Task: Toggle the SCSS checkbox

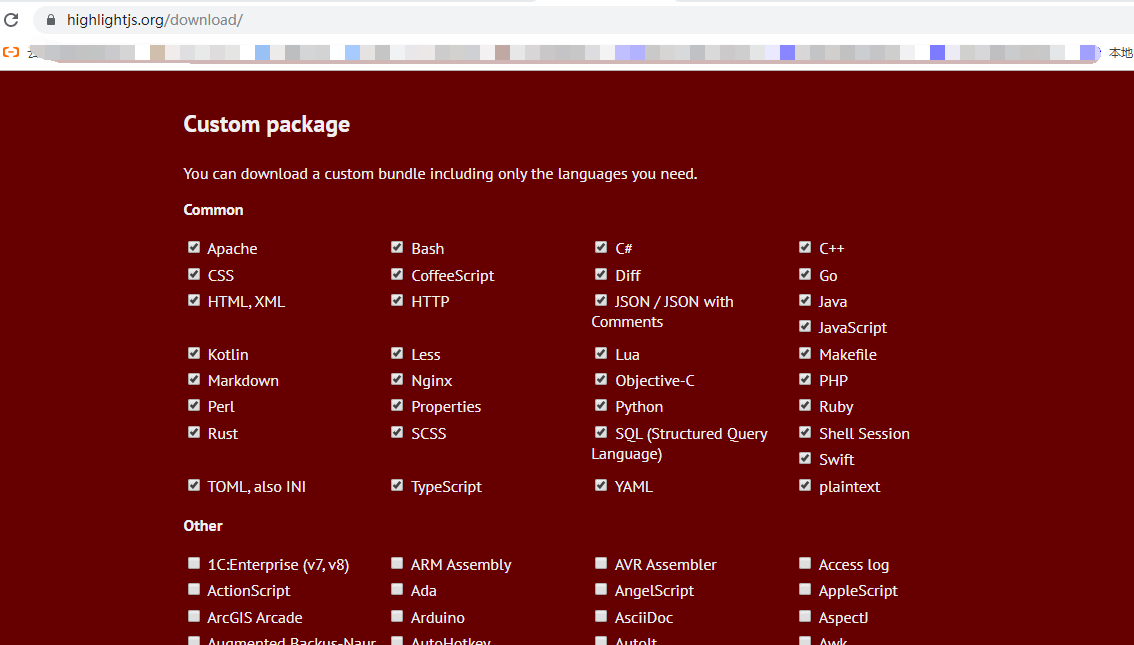Action: 397,432
